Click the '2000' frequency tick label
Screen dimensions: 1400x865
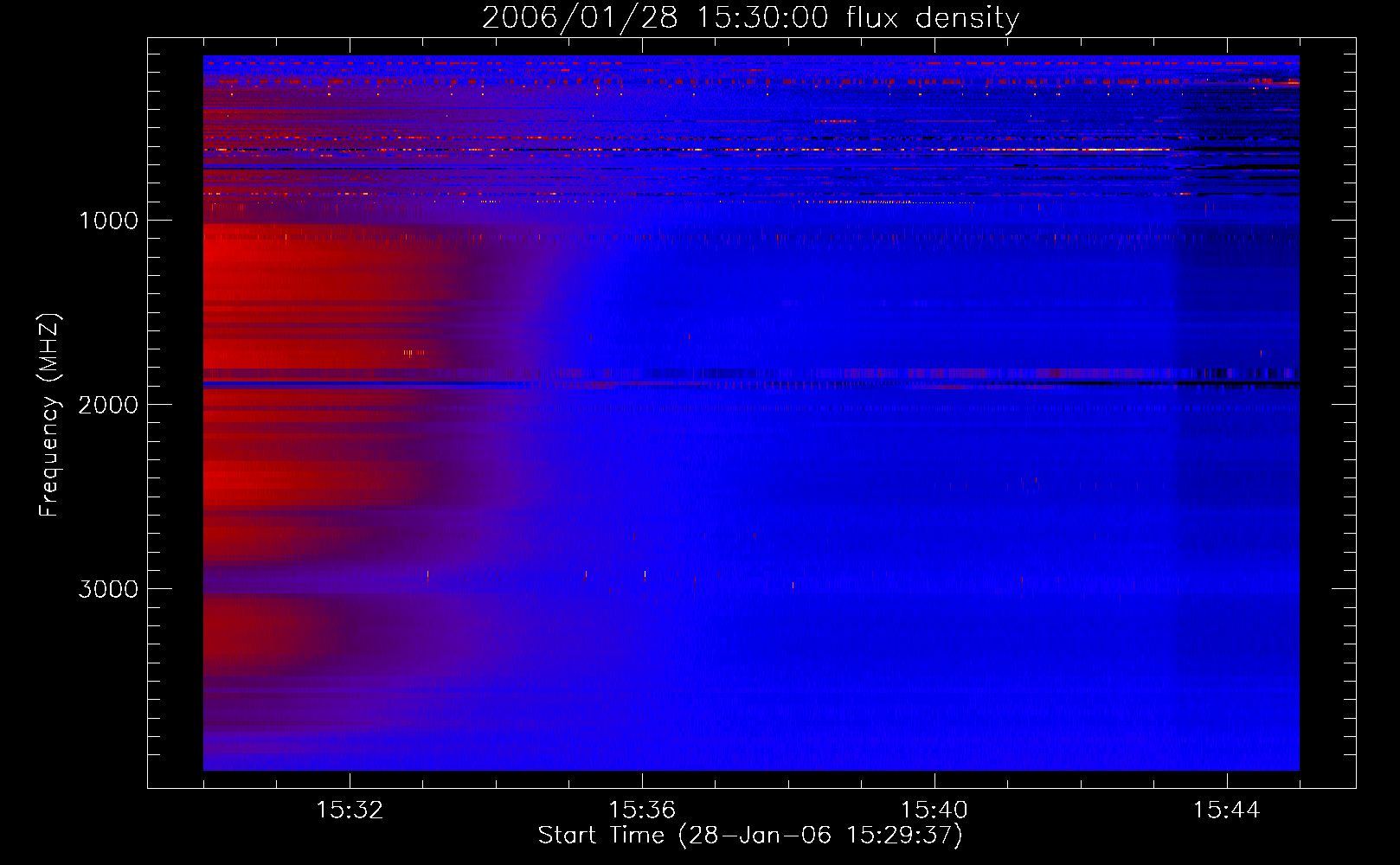108,405
